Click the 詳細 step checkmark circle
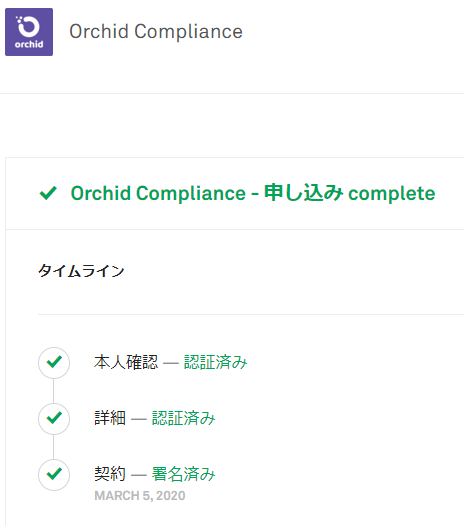464x526 pixels. (54, 419)
